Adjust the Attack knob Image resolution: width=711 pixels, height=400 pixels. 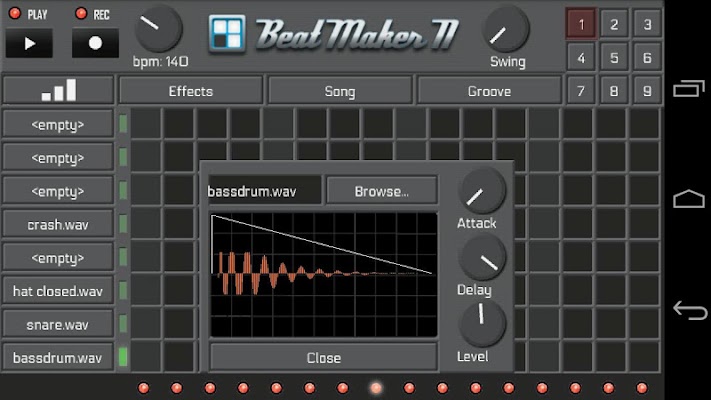(481, 190)
